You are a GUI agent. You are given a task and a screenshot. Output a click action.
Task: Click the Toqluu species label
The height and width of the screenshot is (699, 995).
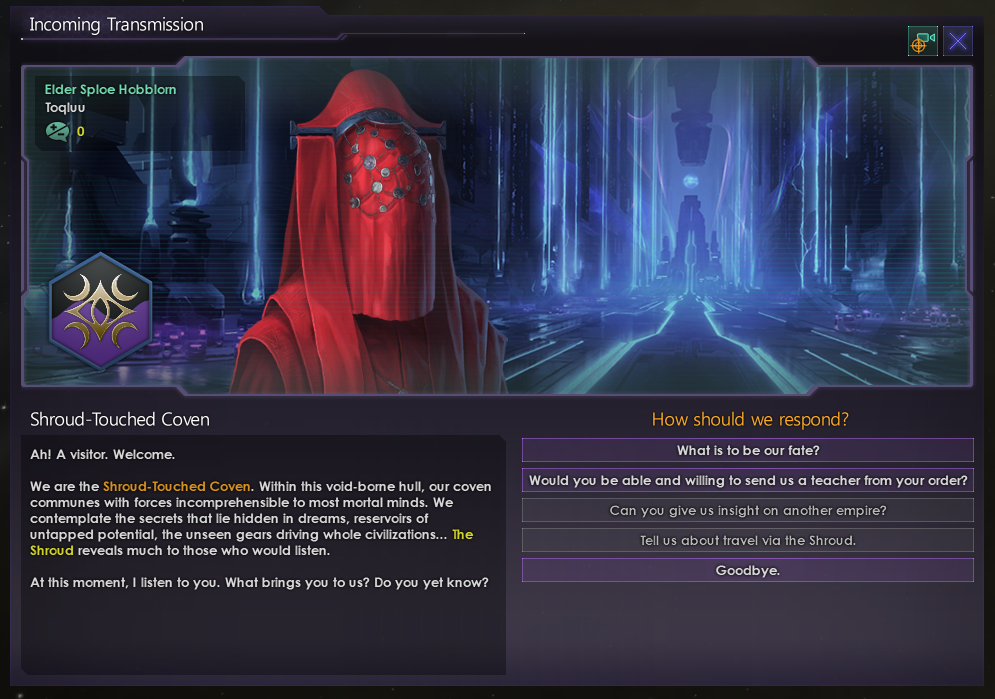(65, 107)
